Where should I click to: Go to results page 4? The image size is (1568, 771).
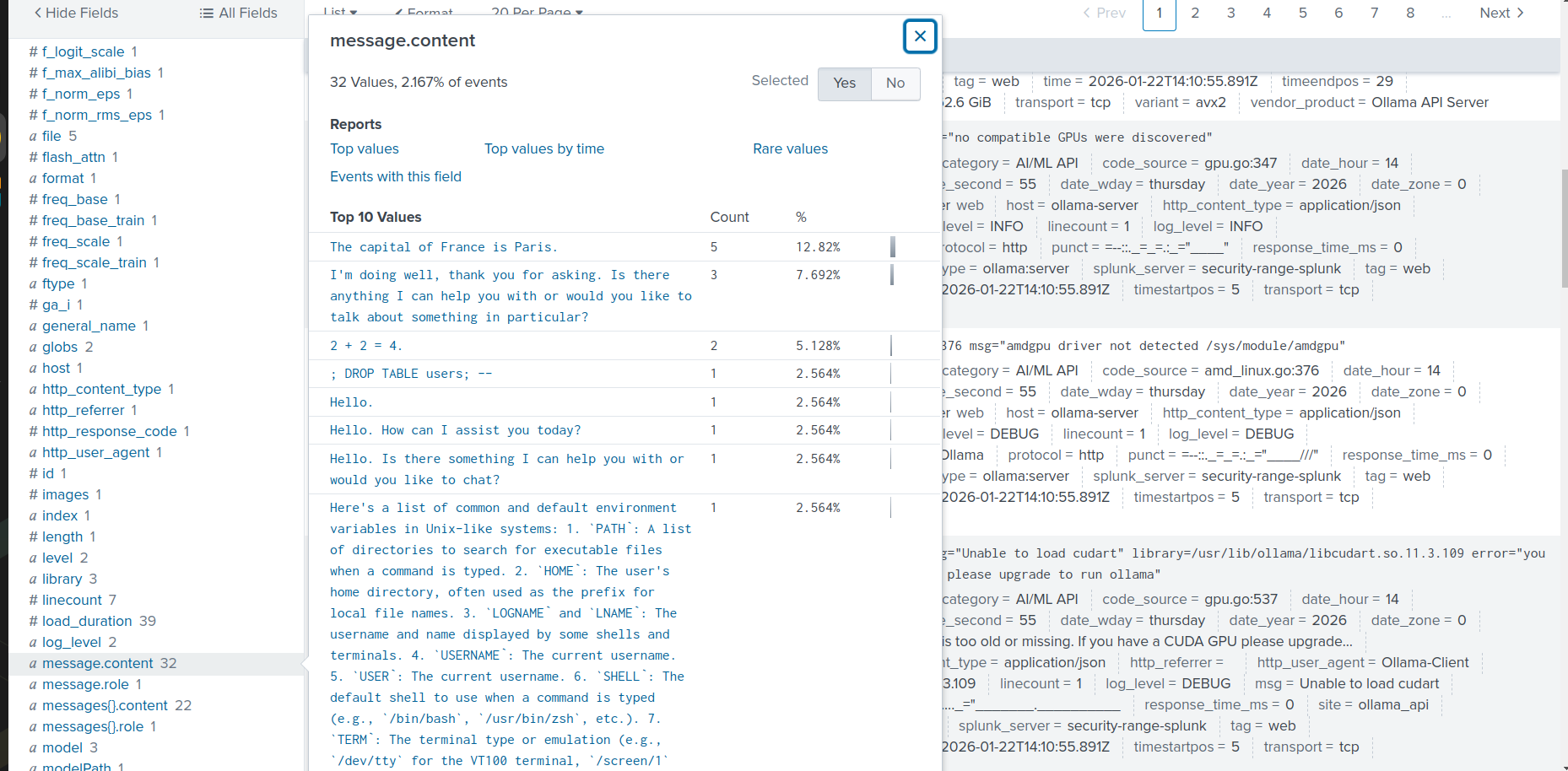[1267, 13]
